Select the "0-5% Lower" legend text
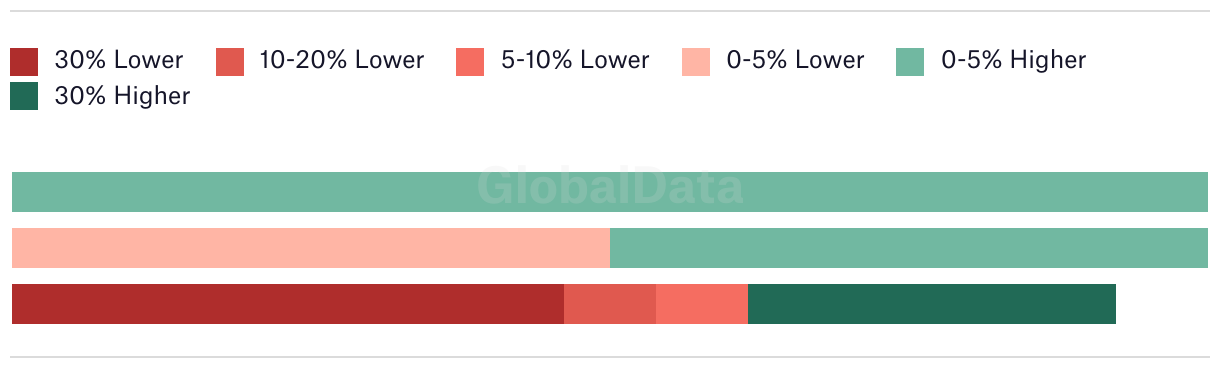1220x370 pixels. pos(795,60)
